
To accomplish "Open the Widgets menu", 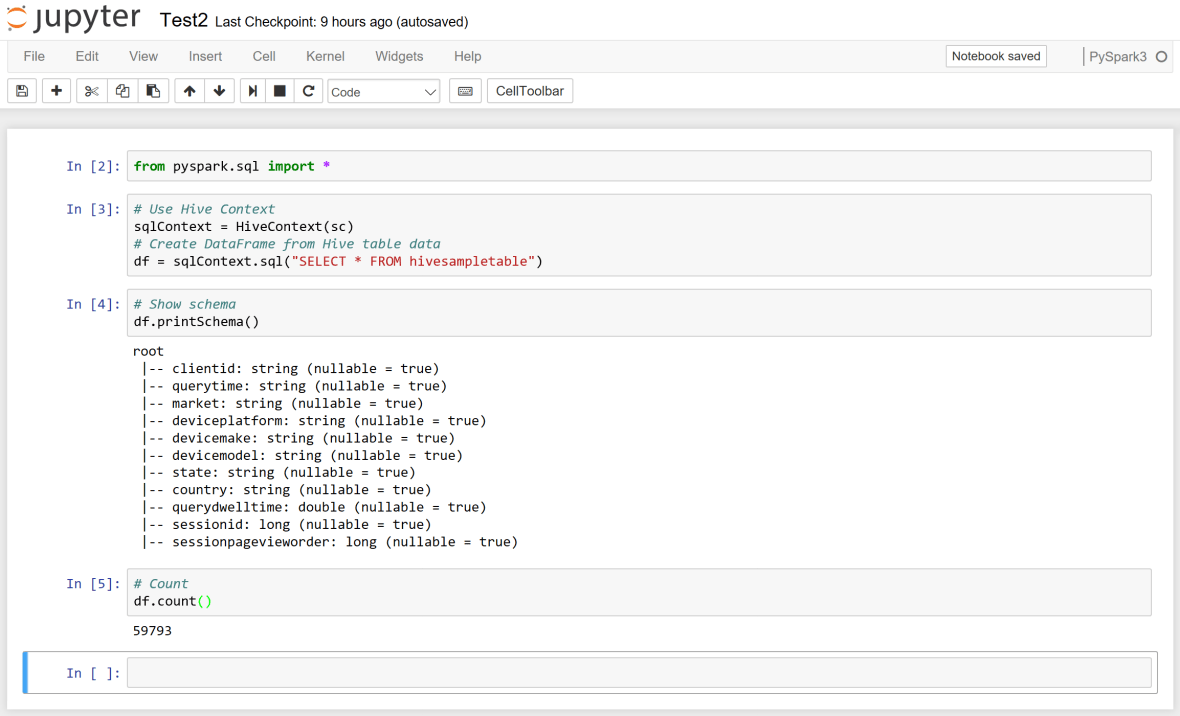I will pyautogui.click(x=399, y=56).
